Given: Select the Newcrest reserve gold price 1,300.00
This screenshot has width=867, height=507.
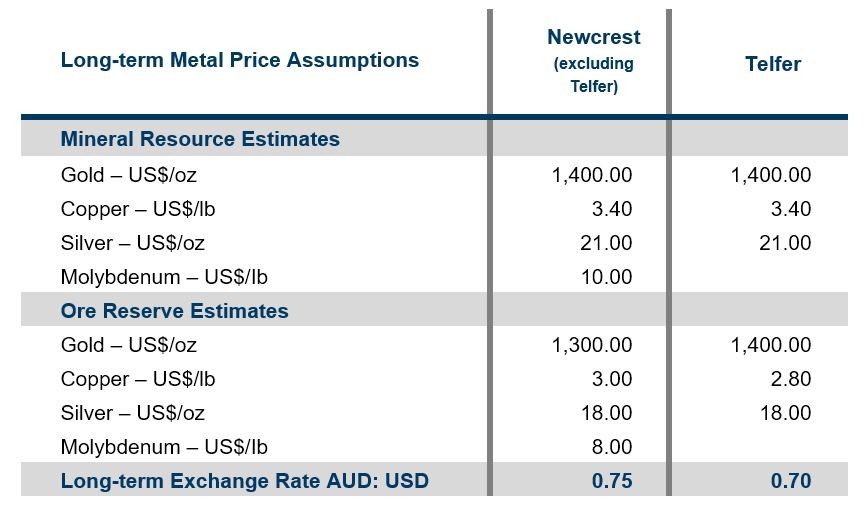Looking at the screenshot, I should click(x=592, y=345).
